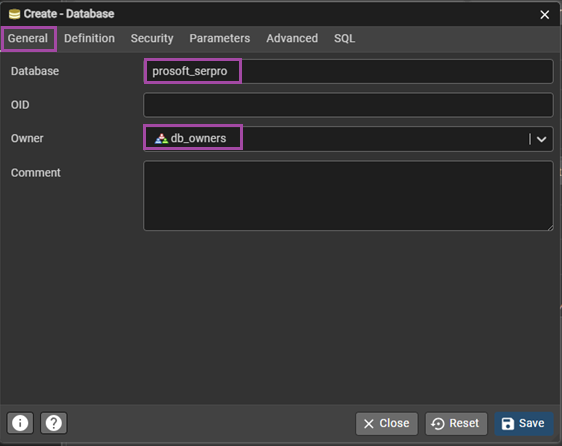Open the Security tab

tap(152, 38)
